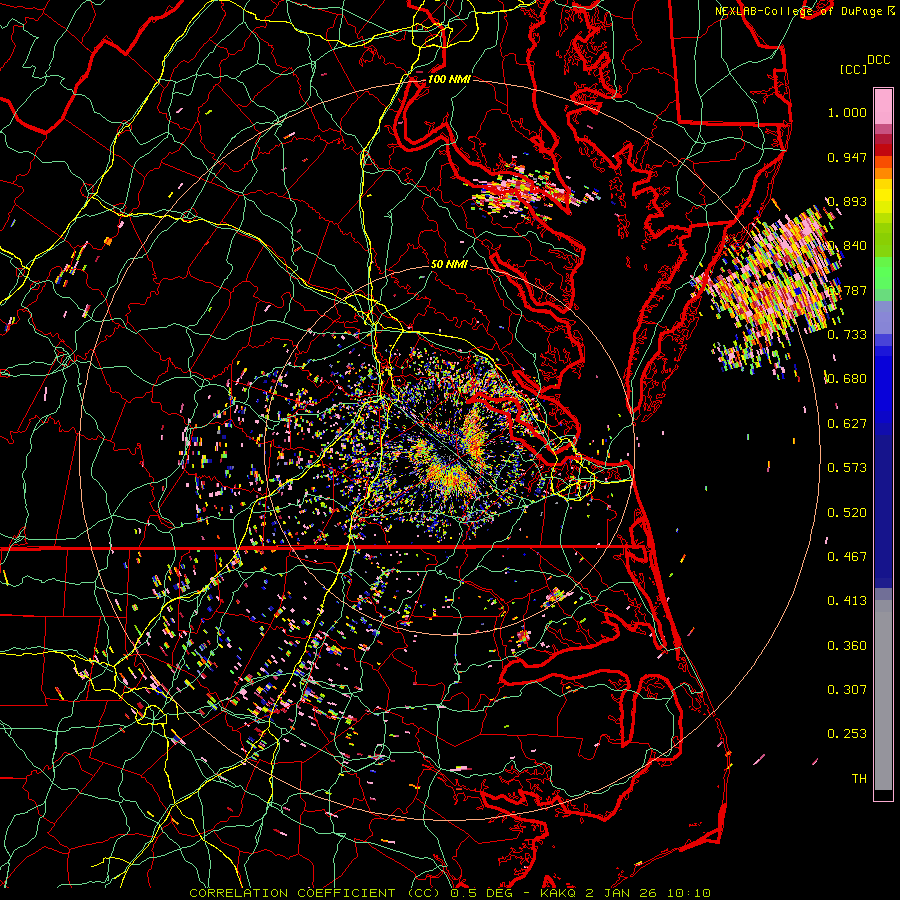Click the 50 NMI range ring label
Screen dimensions: 900x900
coord(449,264)
